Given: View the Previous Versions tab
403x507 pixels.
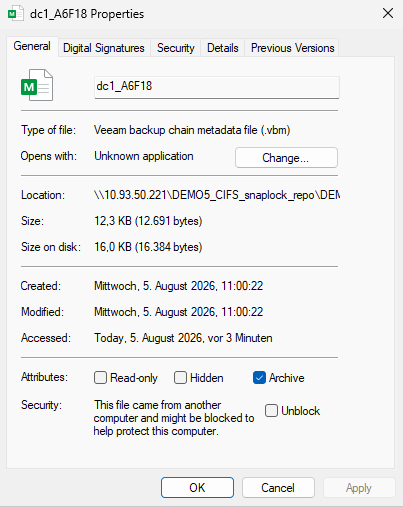Looking at the screenshot, I should click(x=292, y=48).
